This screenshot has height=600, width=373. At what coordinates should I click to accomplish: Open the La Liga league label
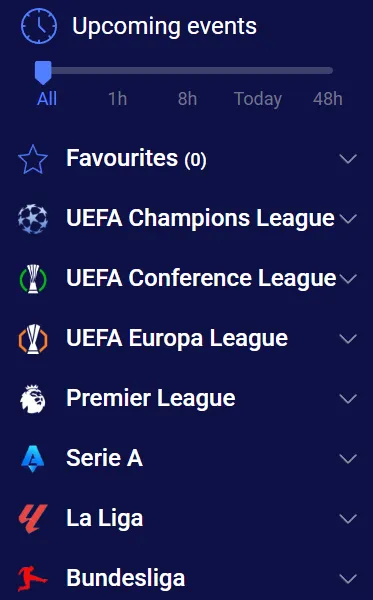tap(104, 518)
